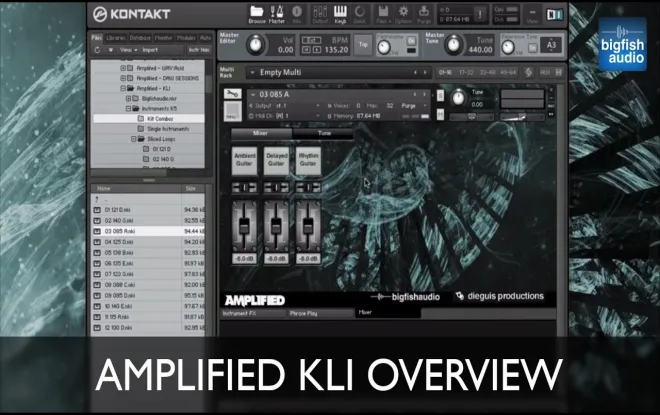Viewport: 660px width, 415px height.
Task: Open the Browse panel folder icon
Action: (256, 14)
